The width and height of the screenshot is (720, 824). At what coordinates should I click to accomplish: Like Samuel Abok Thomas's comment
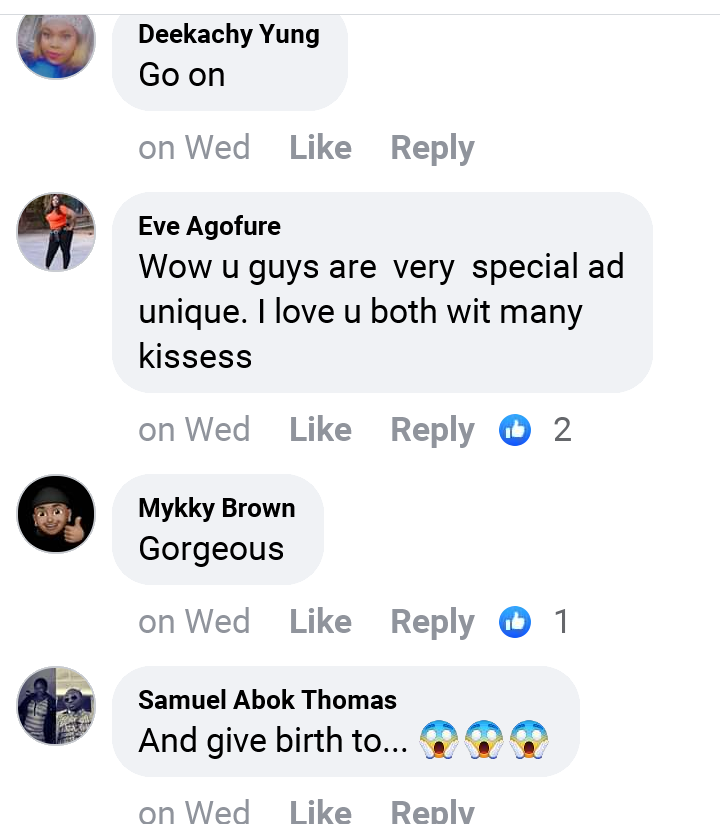pos(320,811)
